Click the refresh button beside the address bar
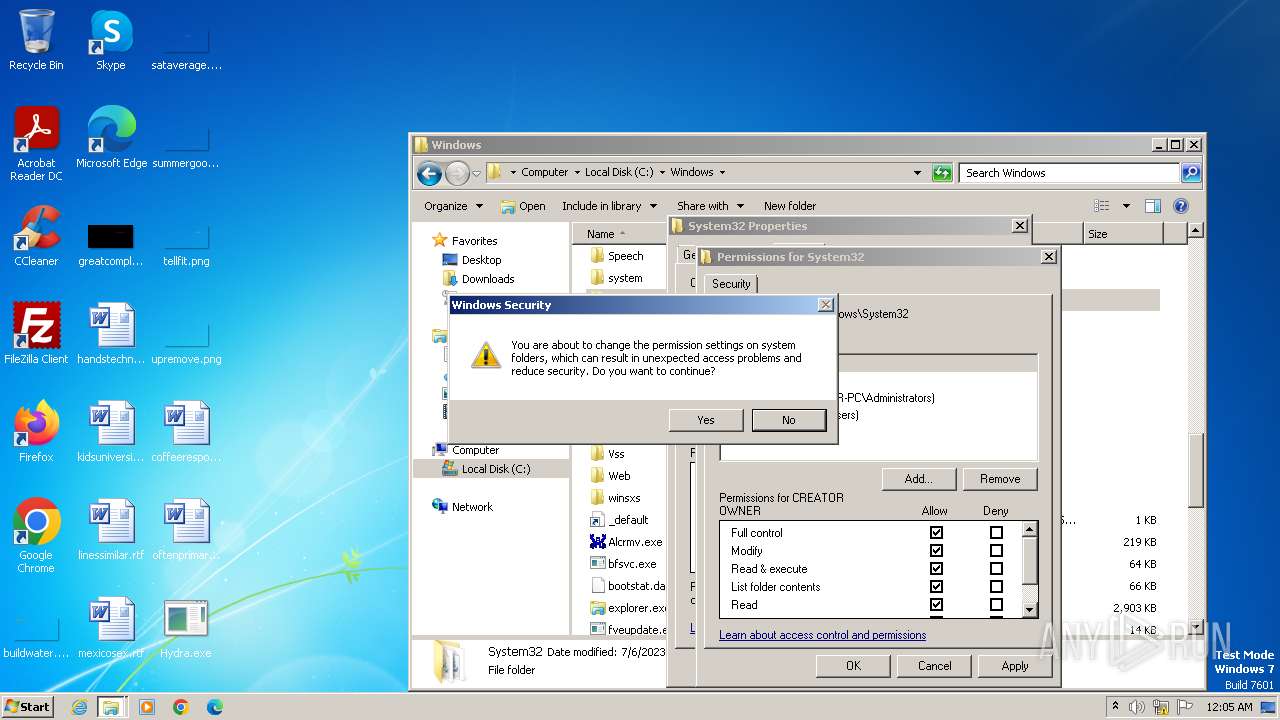The height and width of the screenshot is (720, 1280). pos(942,173)
